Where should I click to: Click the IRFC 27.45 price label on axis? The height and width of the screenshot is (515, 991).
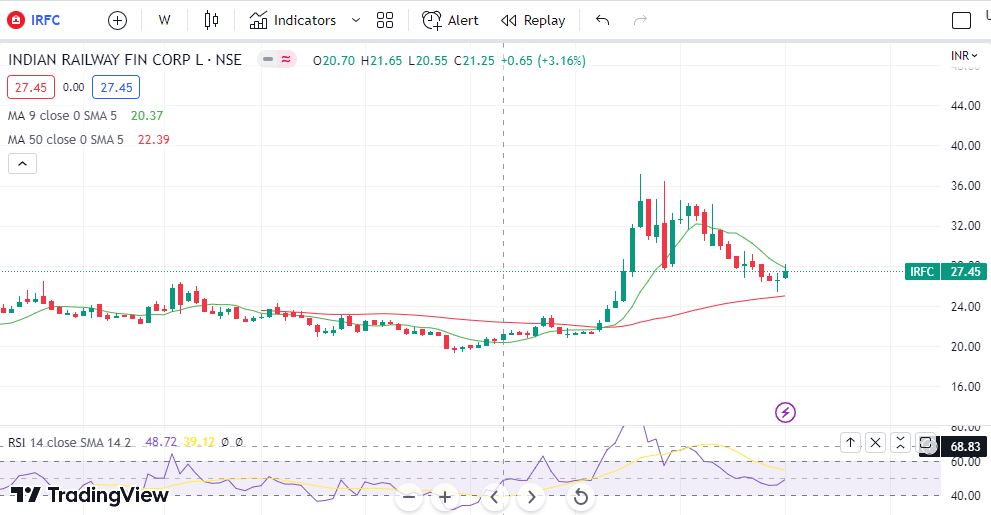(945, 272)
